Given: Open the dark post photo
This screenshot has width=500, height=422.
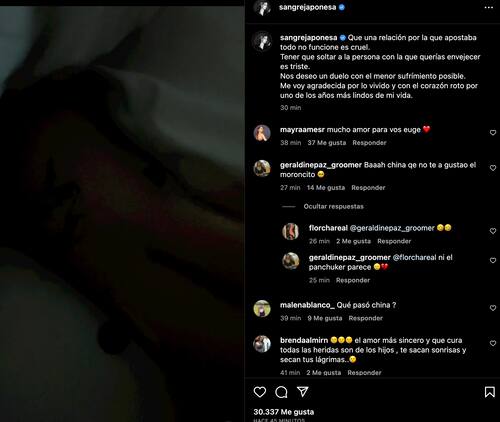Looking at the screenshot, I should point(122,214).
